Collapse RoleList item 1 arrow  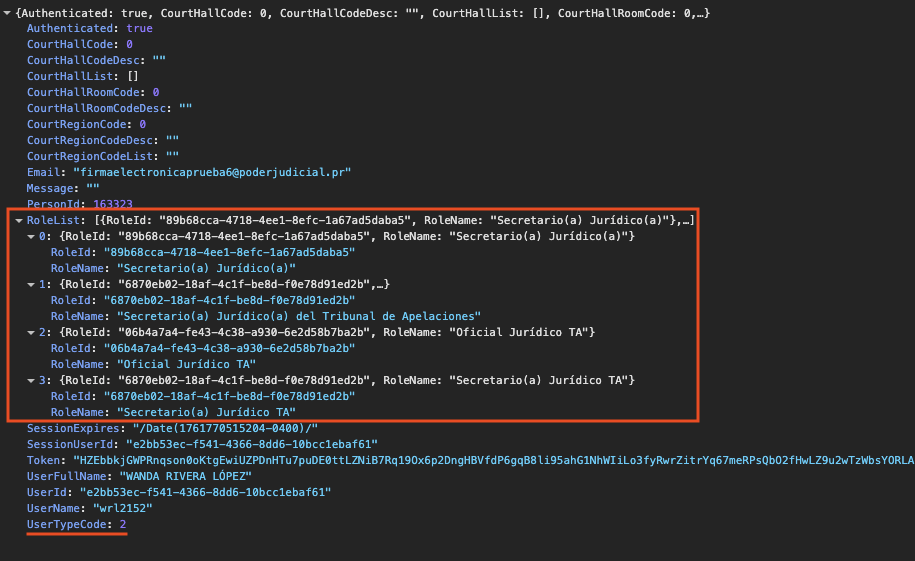point(31,284)
